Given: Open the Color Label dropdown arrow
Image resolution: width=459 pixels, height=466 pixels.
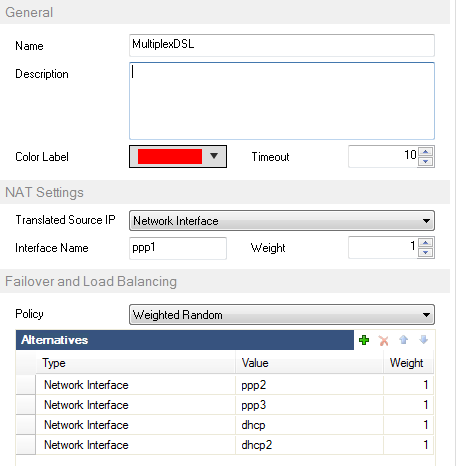Looking at the screenshot, I should pos(214,156).
